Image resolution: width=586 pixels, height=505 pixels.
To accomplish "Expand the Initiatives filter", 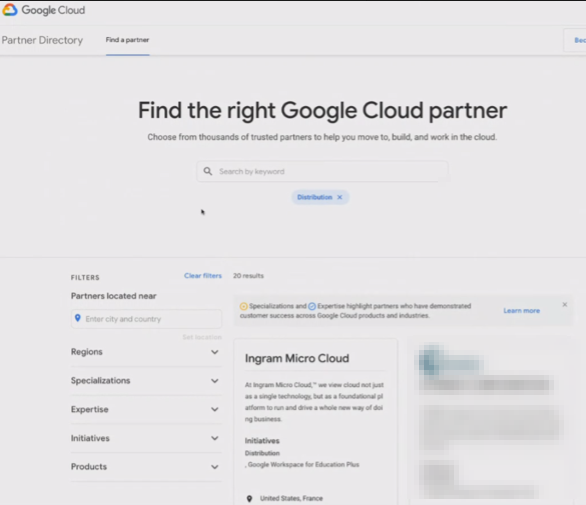I will pos(145,438).
